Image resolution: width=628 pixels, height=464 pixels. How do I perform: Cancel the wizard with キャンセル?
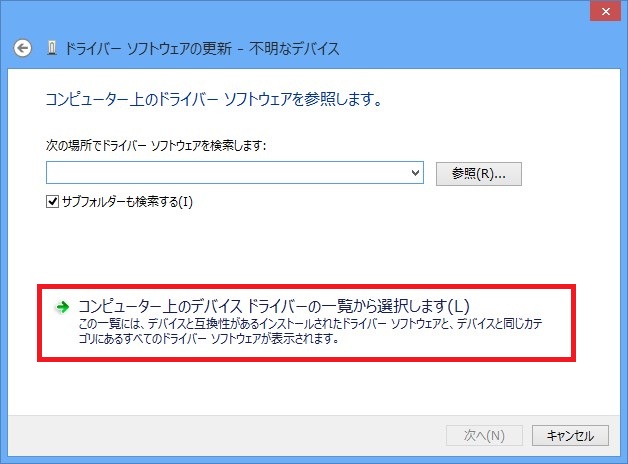pos(570,436)
